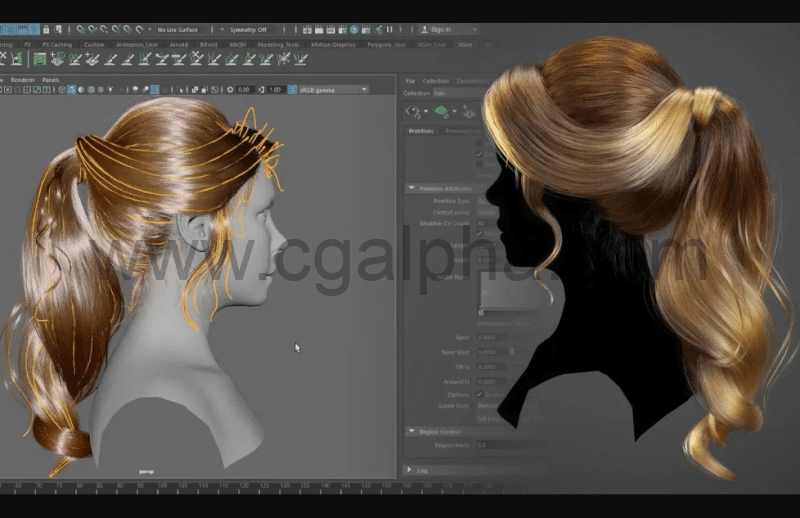800x518 pixels.
Task: Switch to the MASH shelf tab
Action: [x=238, y=45]
